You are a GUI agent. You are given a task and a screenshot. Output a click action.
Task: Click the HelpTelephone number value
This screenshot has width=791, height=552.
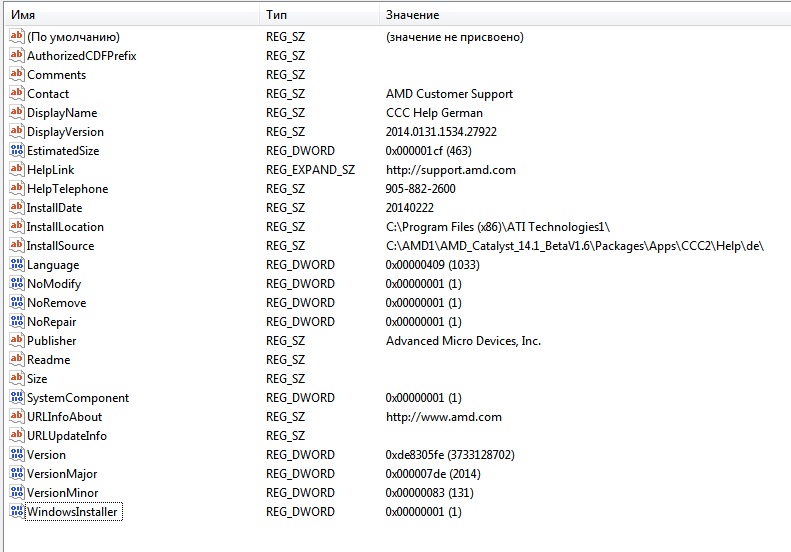click(x=420, y=189)
